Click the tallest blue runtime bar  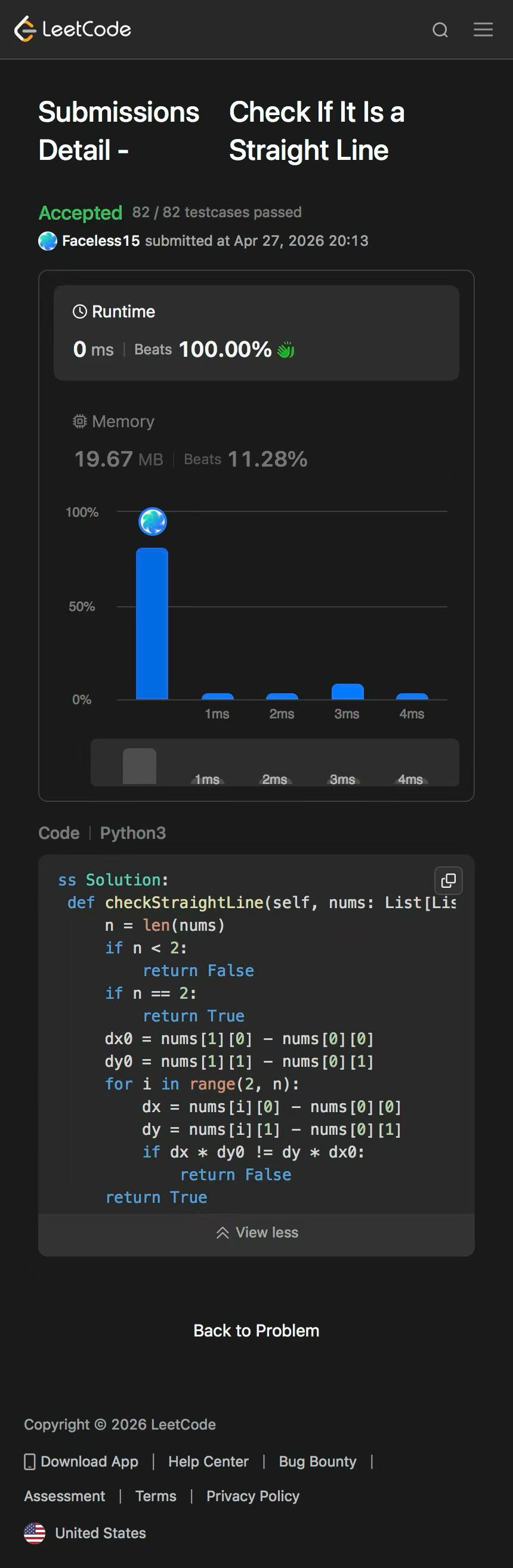coord(152,624)
